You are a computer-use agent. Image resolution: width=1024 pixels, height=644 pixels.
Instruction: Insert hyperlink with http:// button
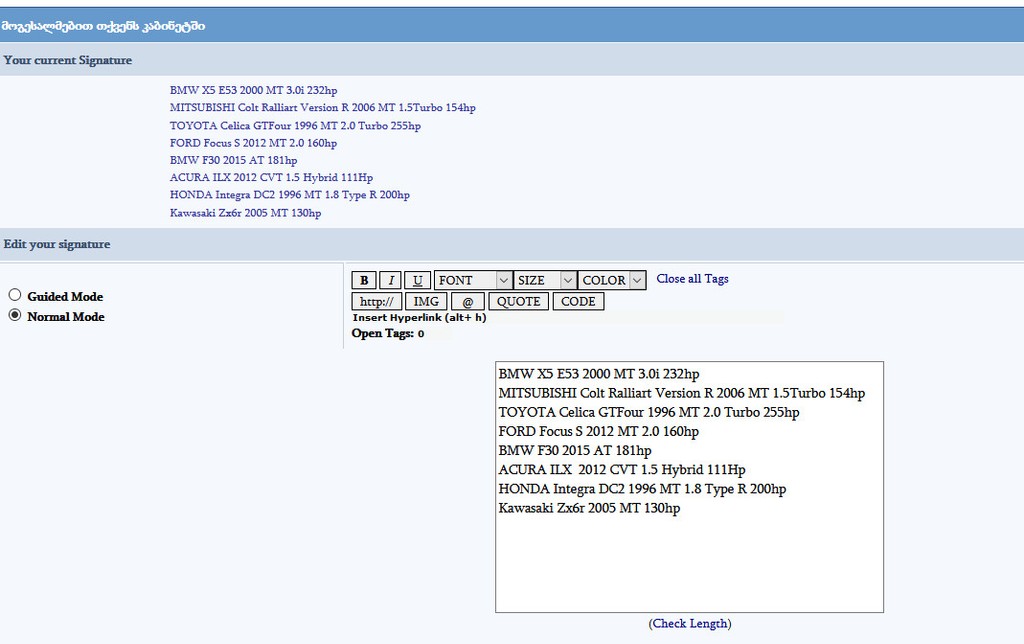coord(377,302)
